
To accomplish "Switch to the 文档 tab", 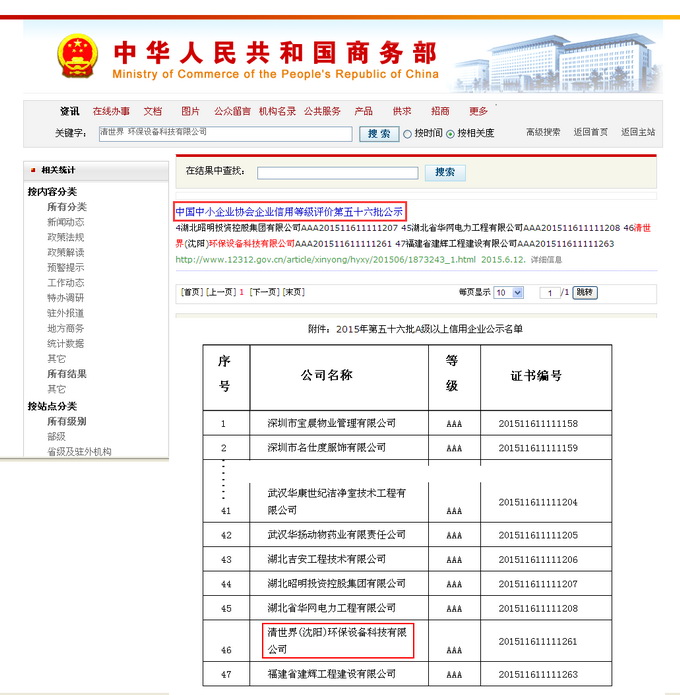I will 152,111.
